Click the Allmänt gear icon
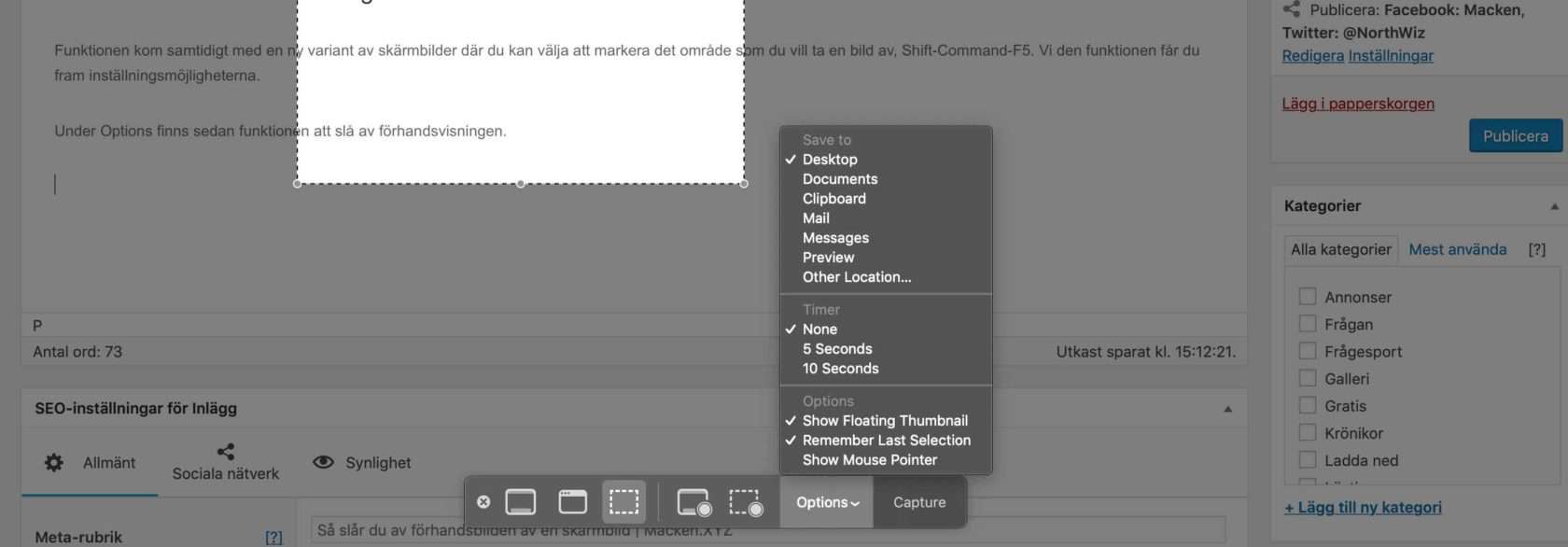1568x547 pixels. [54, 462]
